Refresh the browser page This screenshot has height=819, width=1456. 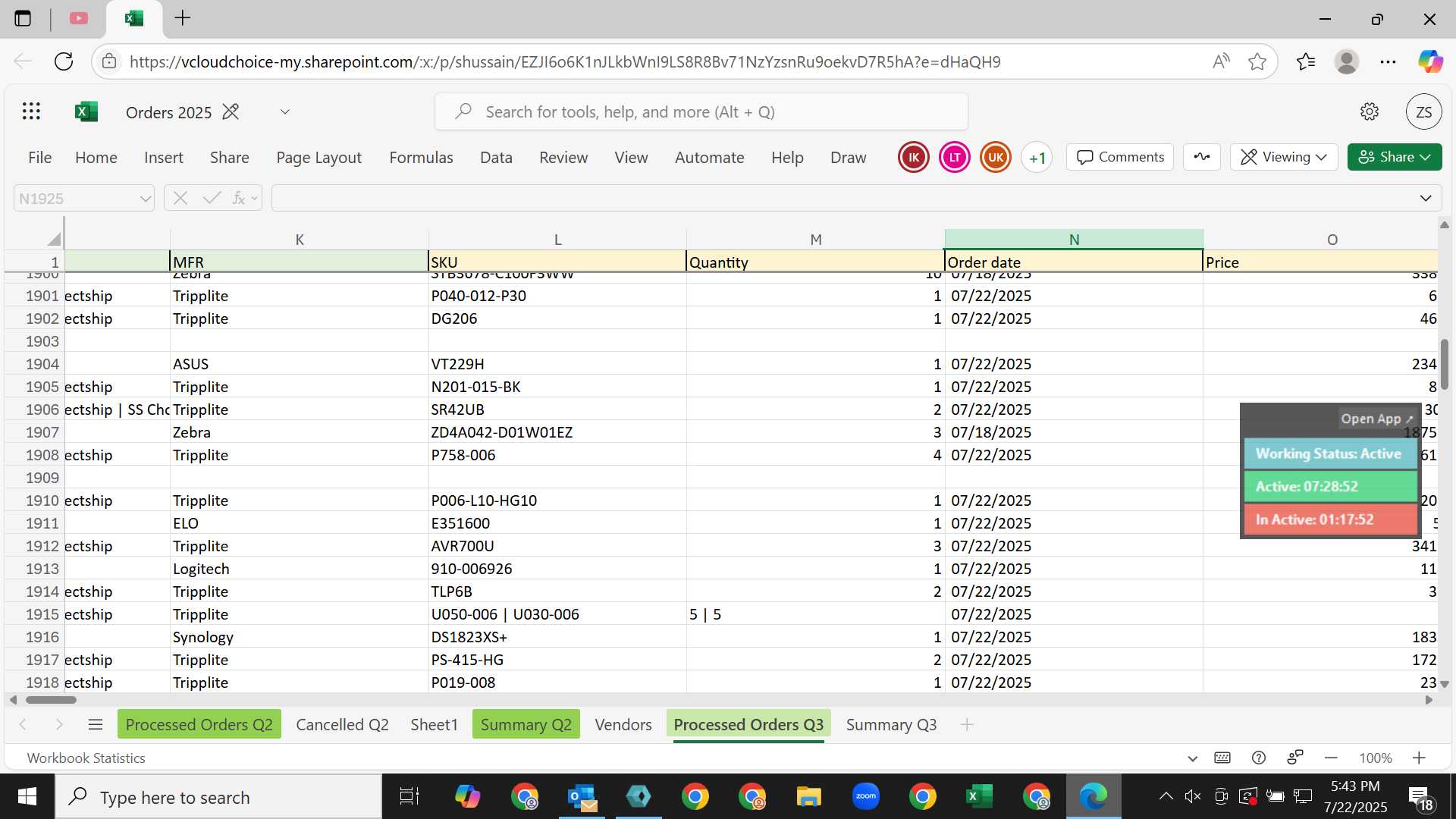[64, 61]
